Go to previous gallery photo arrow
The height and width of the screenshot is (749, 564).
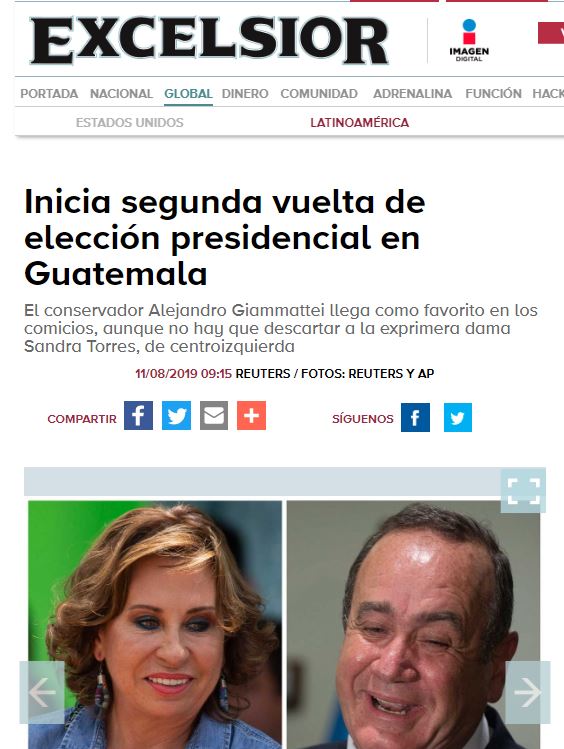tap(42, 692)
